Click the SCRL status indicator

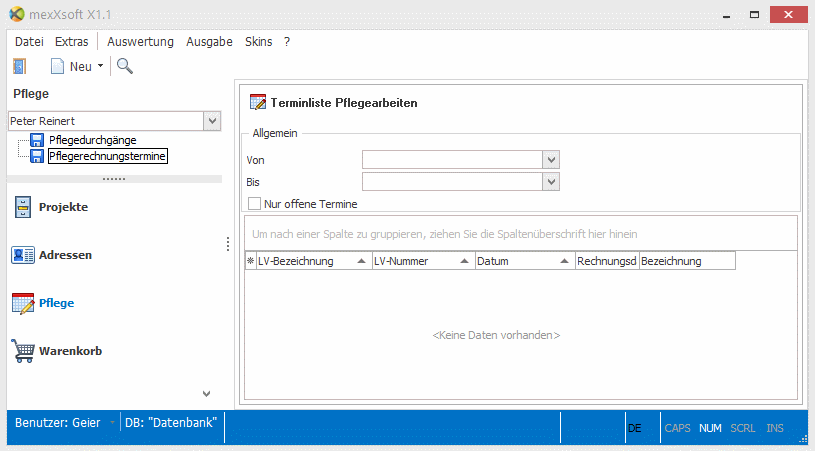(x=742, y=428)
